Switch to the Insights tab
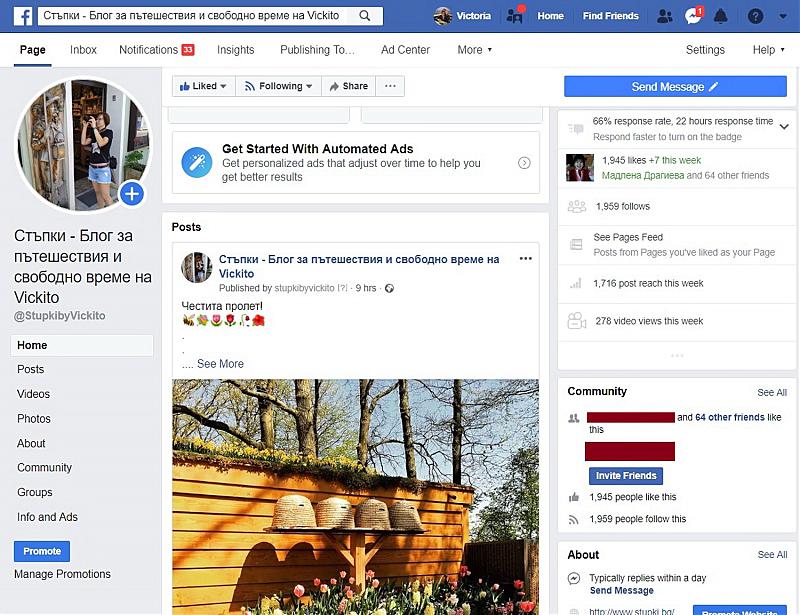Image resolution: width=800 pixels, height=615 pixels. (235, 50)
